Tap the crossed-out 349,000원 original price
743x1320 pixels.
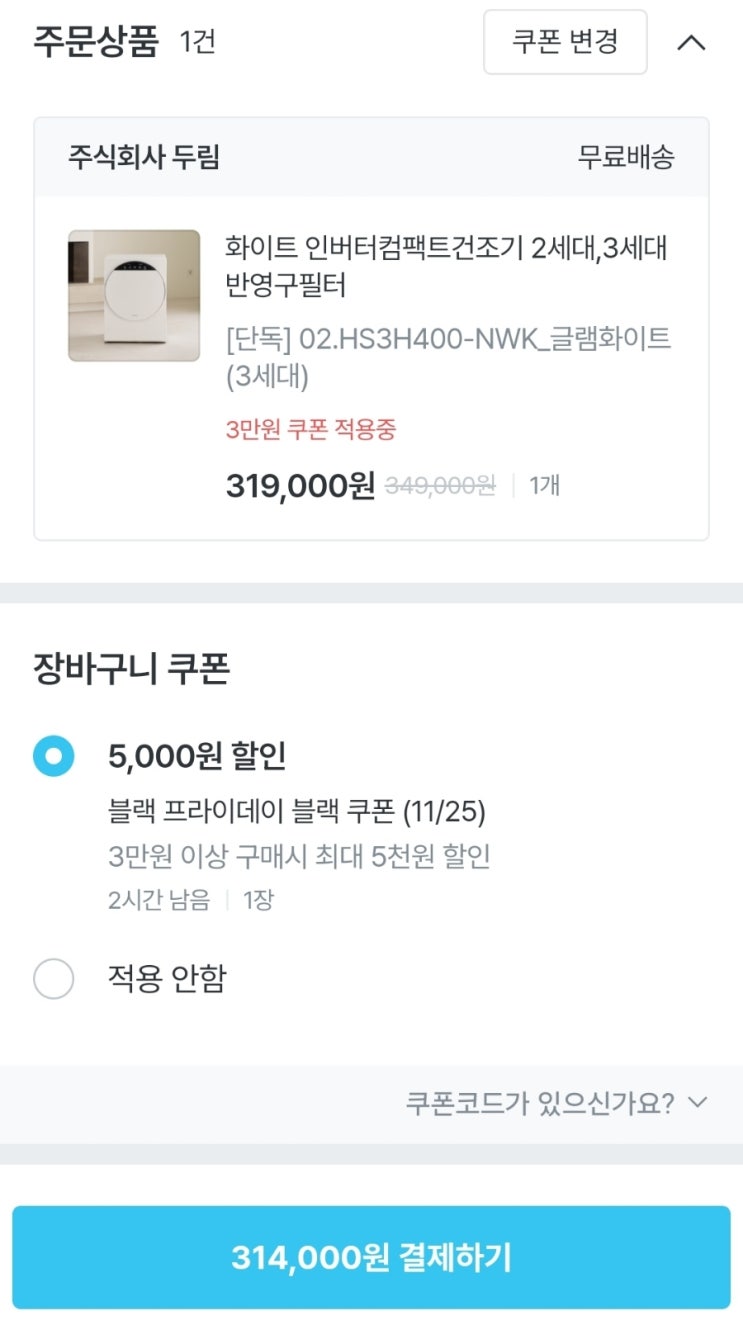point(440,486)
